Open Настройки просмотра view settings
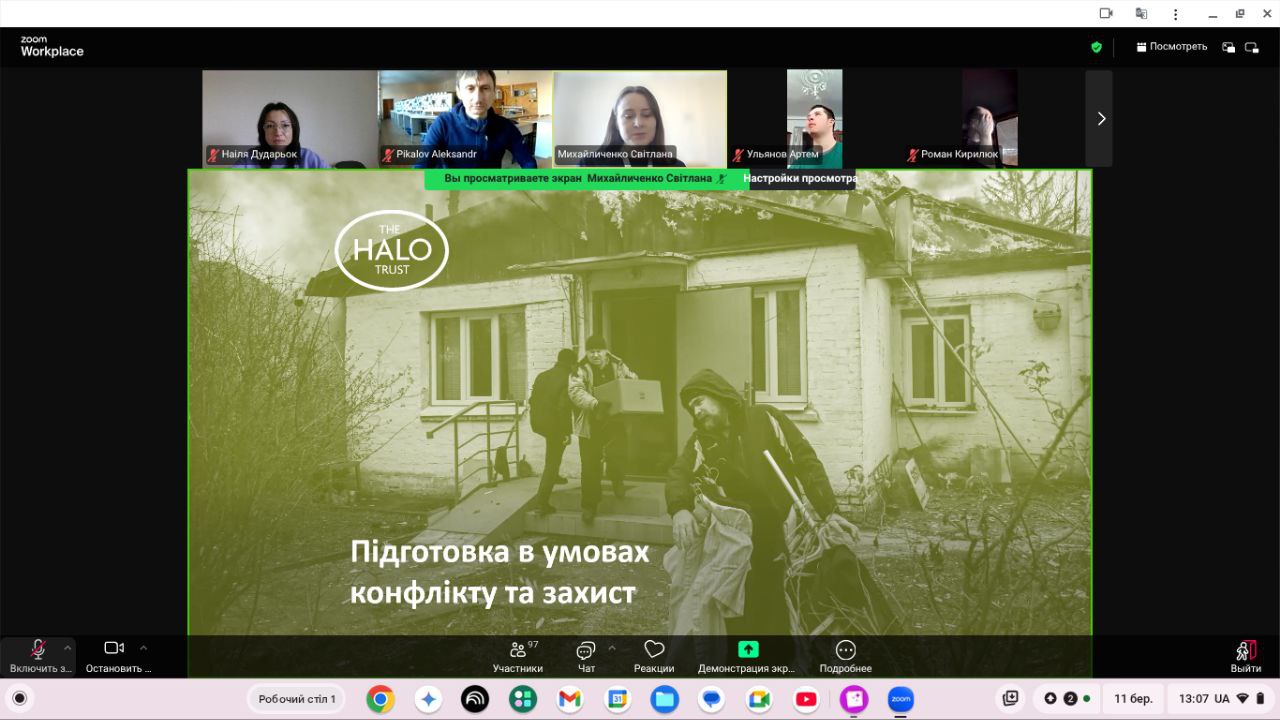Image resolution: width=1280 pixels, height=720 pixels. 799,179
